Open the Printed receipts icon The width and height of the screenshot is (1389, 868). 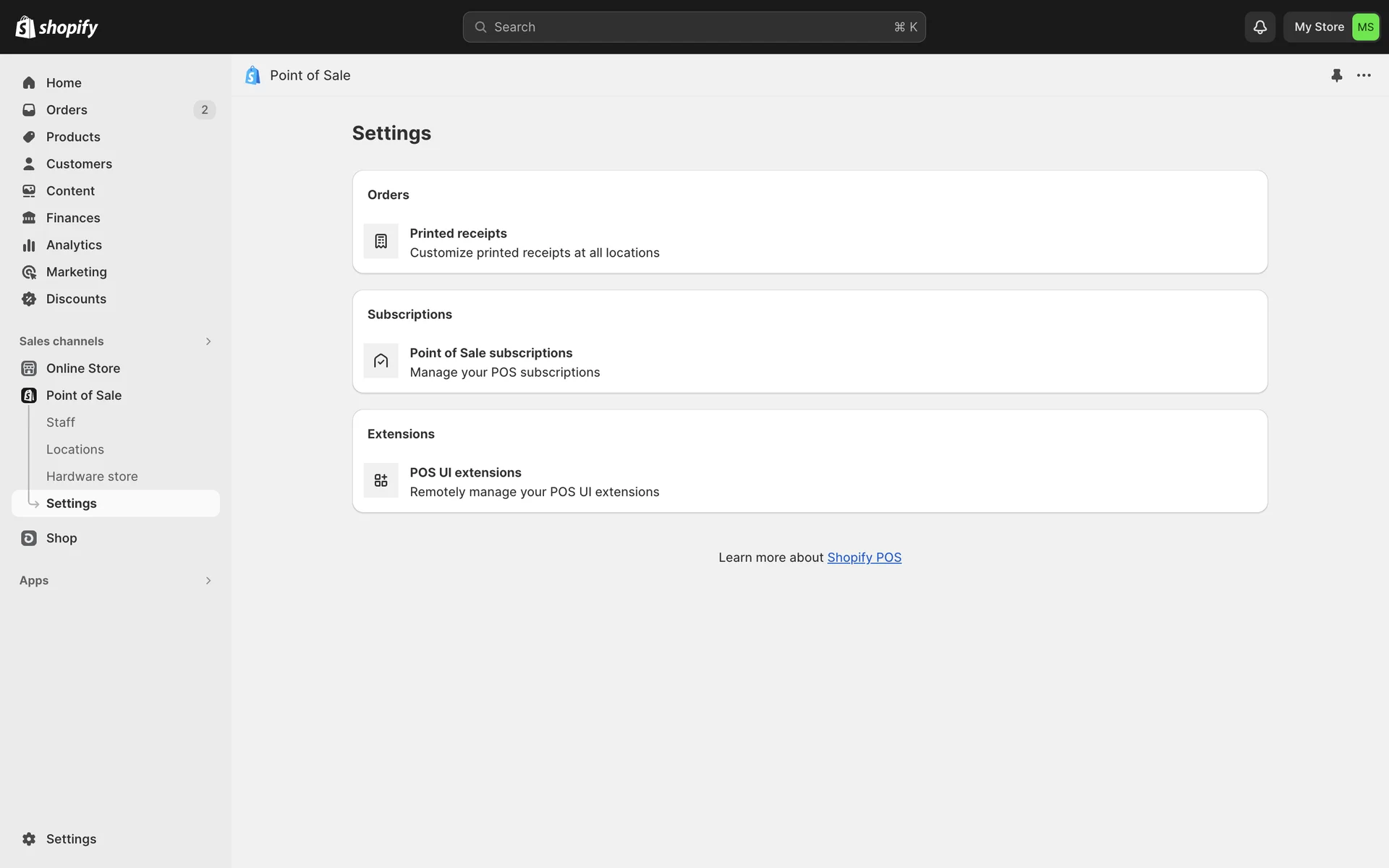(381, 242)
